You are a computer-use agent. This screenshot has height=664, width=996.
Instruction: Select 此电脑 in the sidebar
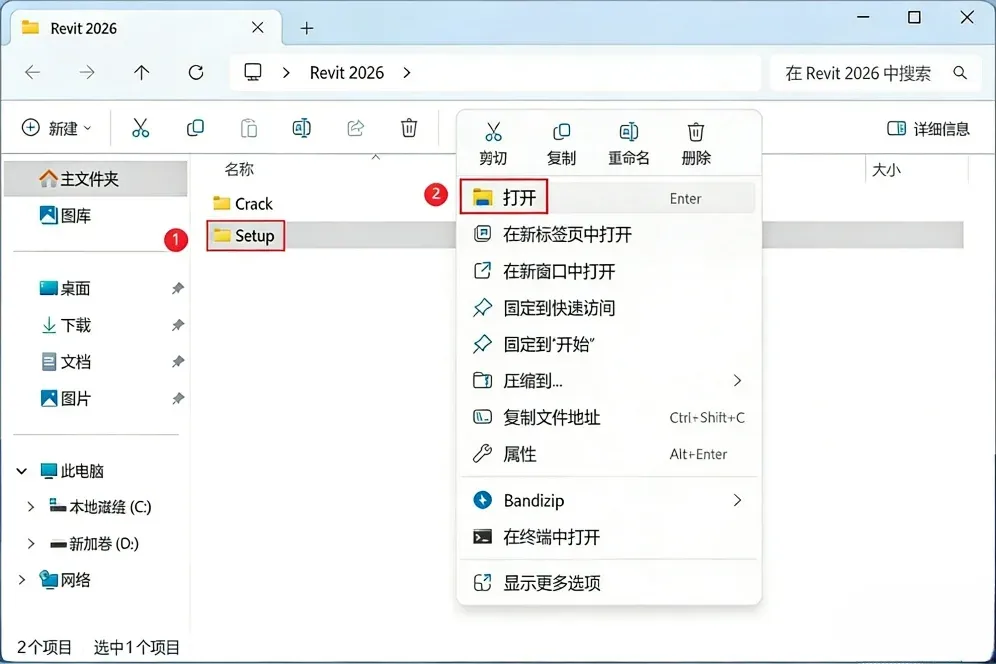point(72,471)
